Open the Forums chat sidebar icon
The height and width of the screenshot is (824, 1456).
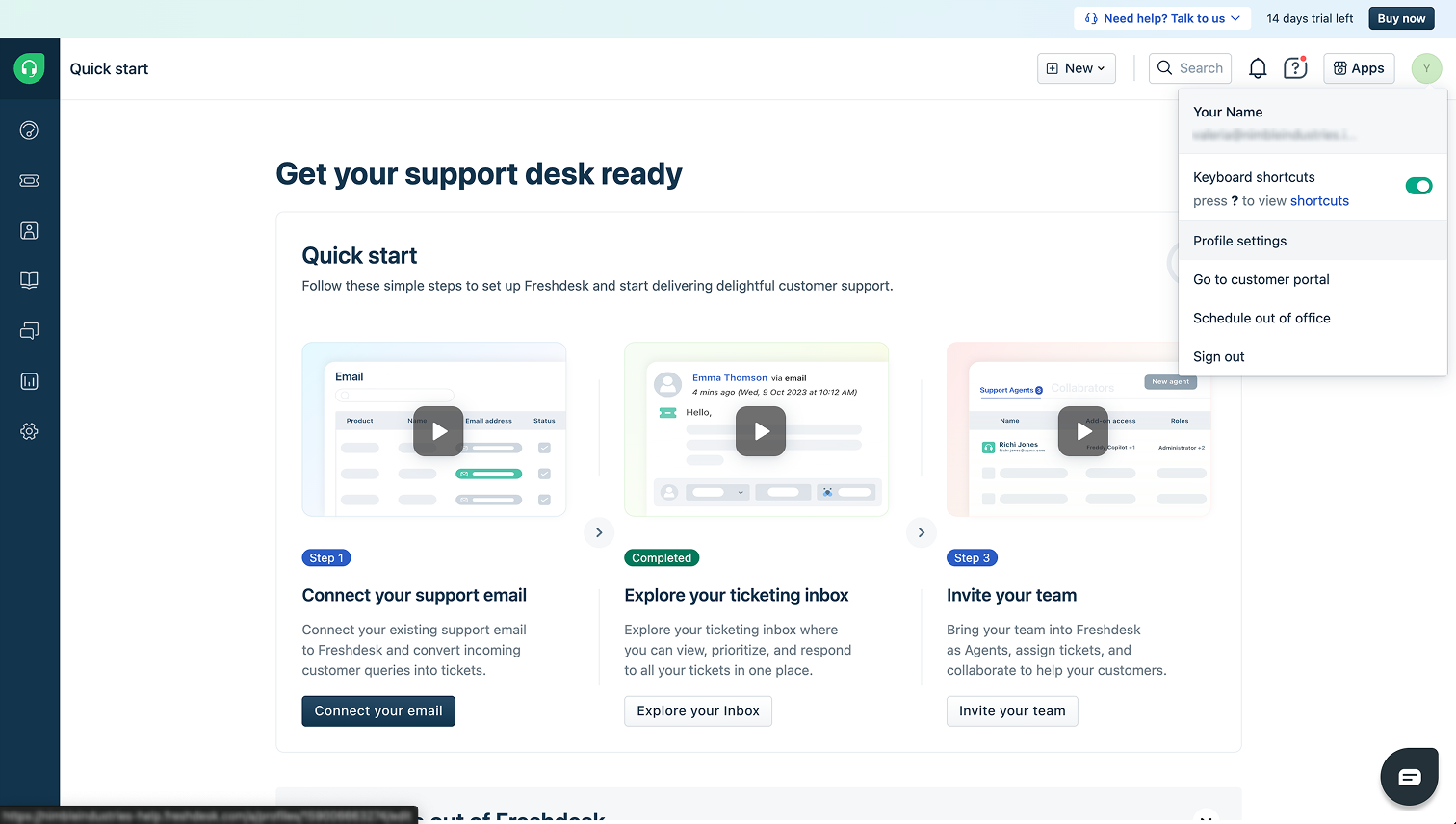tap(29, 330)
